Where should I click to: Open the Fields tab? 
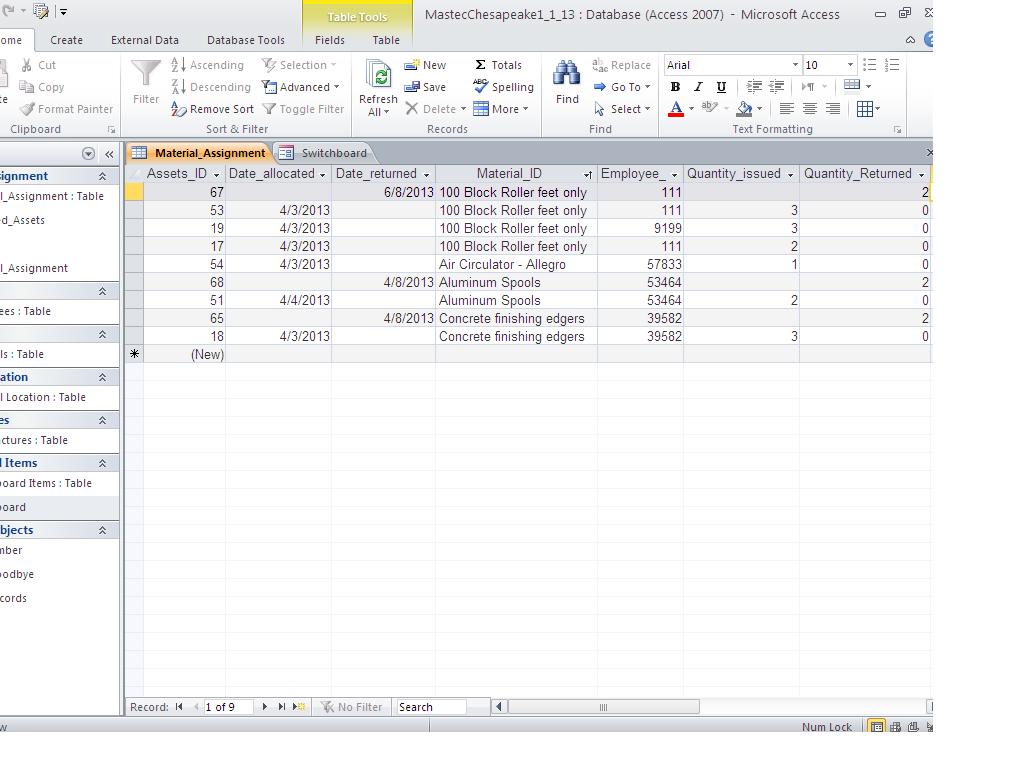pos(330,40)
